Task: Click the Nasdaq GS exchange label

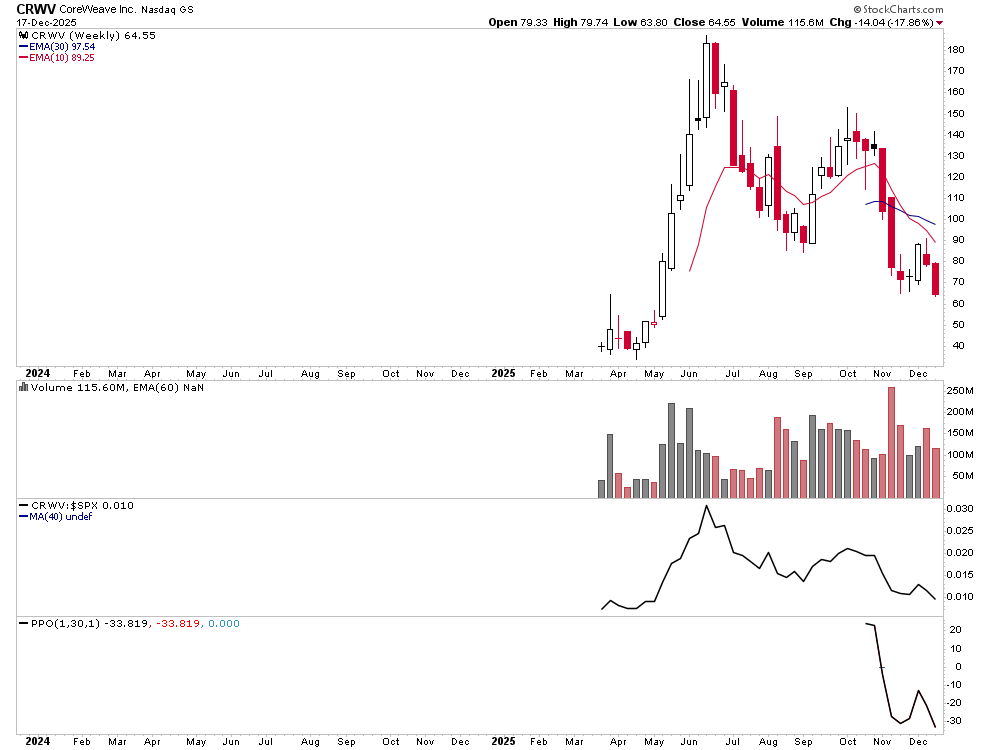Action: tap(167, 9)
